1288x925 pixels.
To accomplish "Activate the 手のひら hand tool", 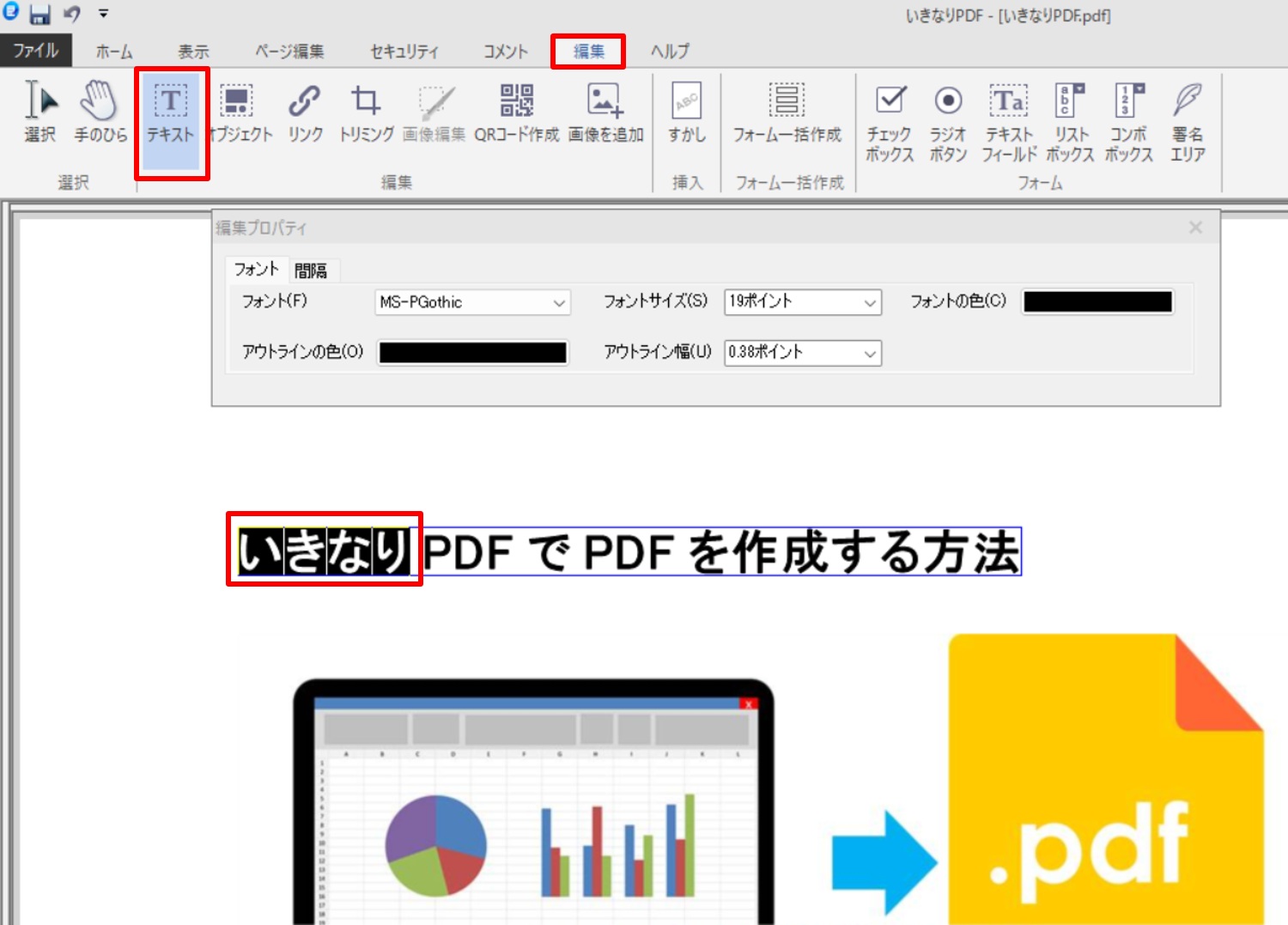I will [x=100, y=113].
